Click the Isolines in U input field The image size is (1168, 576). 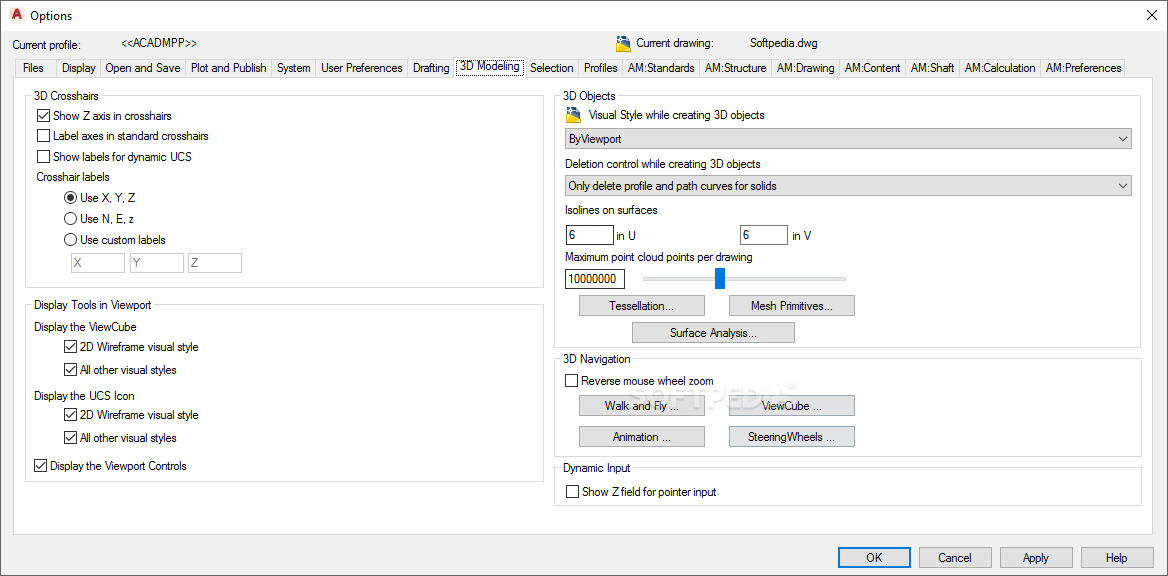pyautogui.click(x=589, y=235)
